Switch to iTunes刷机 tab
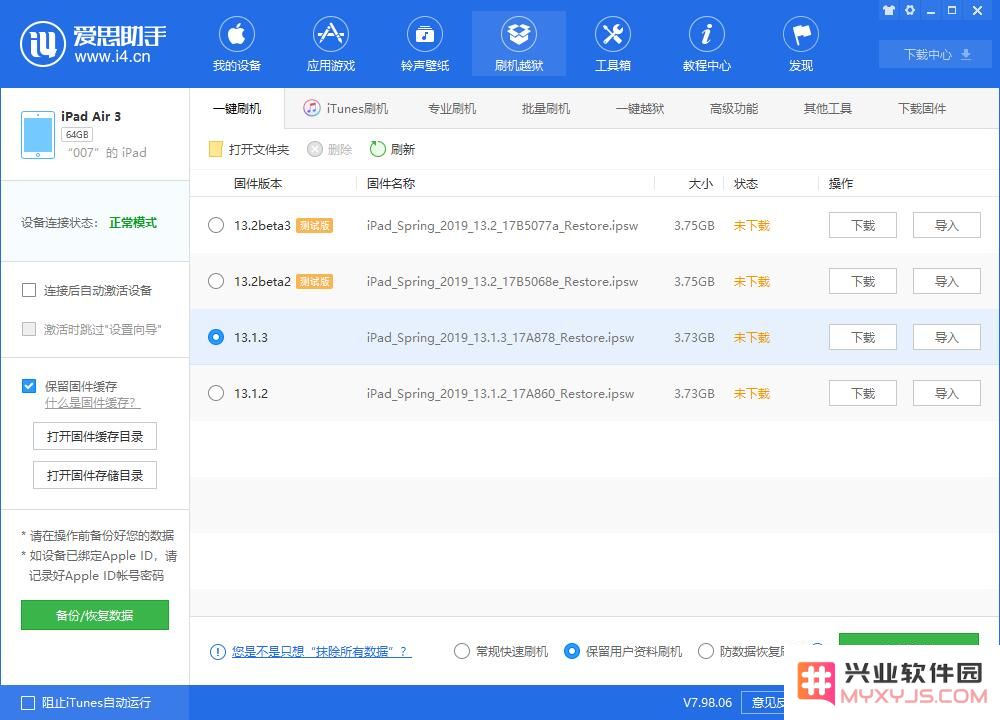 pos(345,109)
